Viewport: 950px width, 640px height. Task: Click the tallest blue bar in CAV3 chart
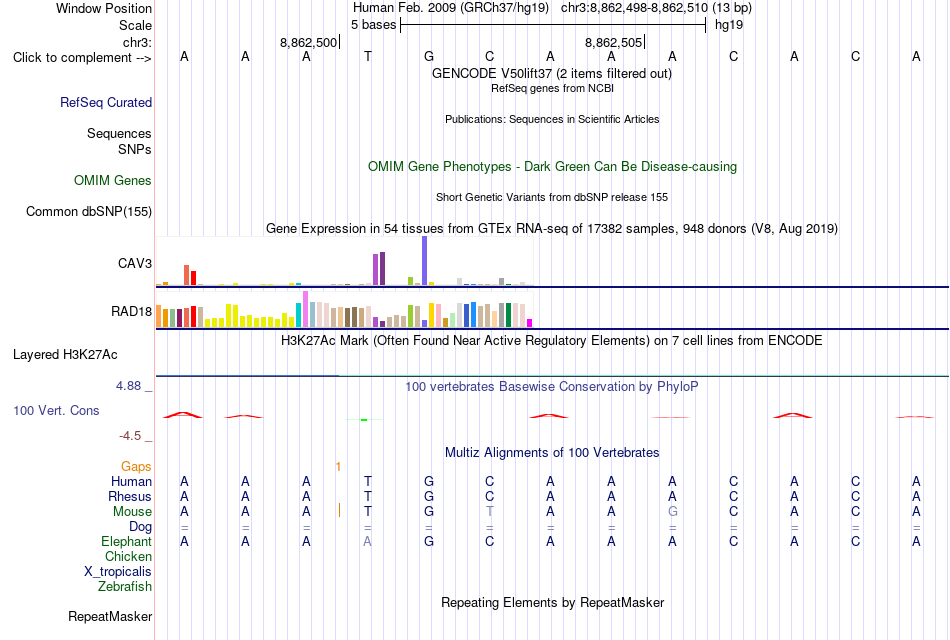425,261
